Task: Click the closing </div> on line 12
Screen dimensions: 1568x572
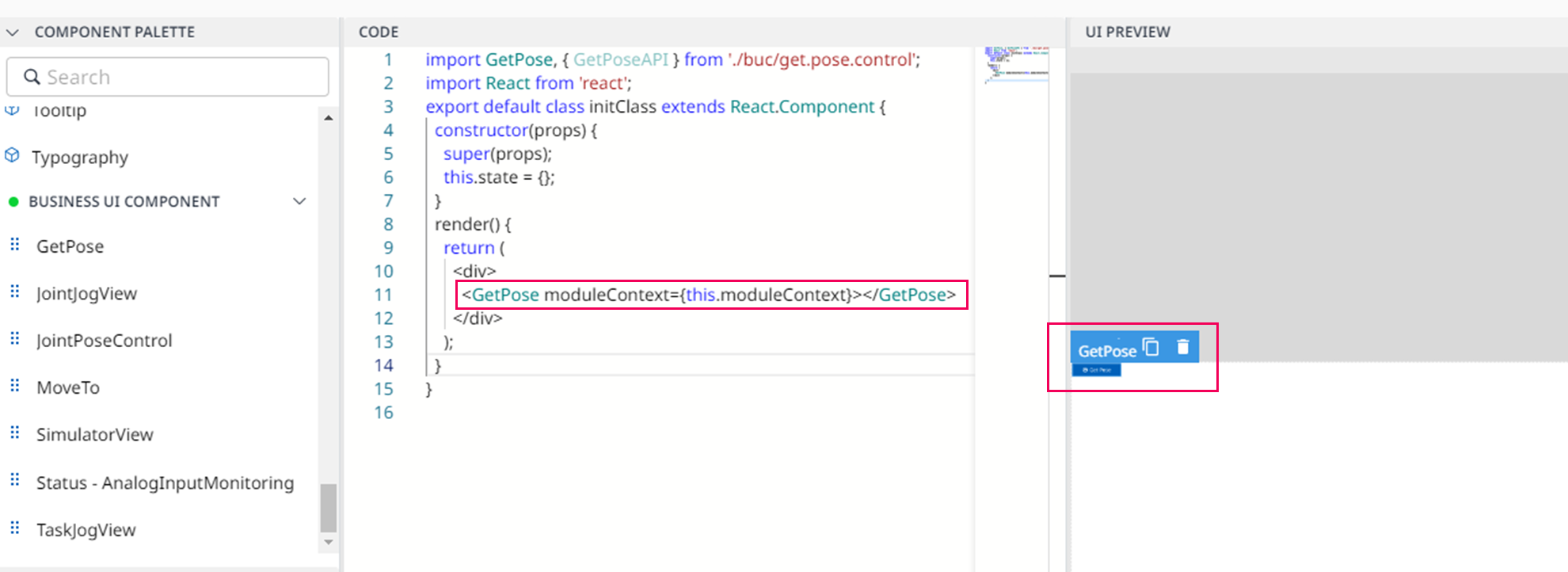Action: [478, 318]
